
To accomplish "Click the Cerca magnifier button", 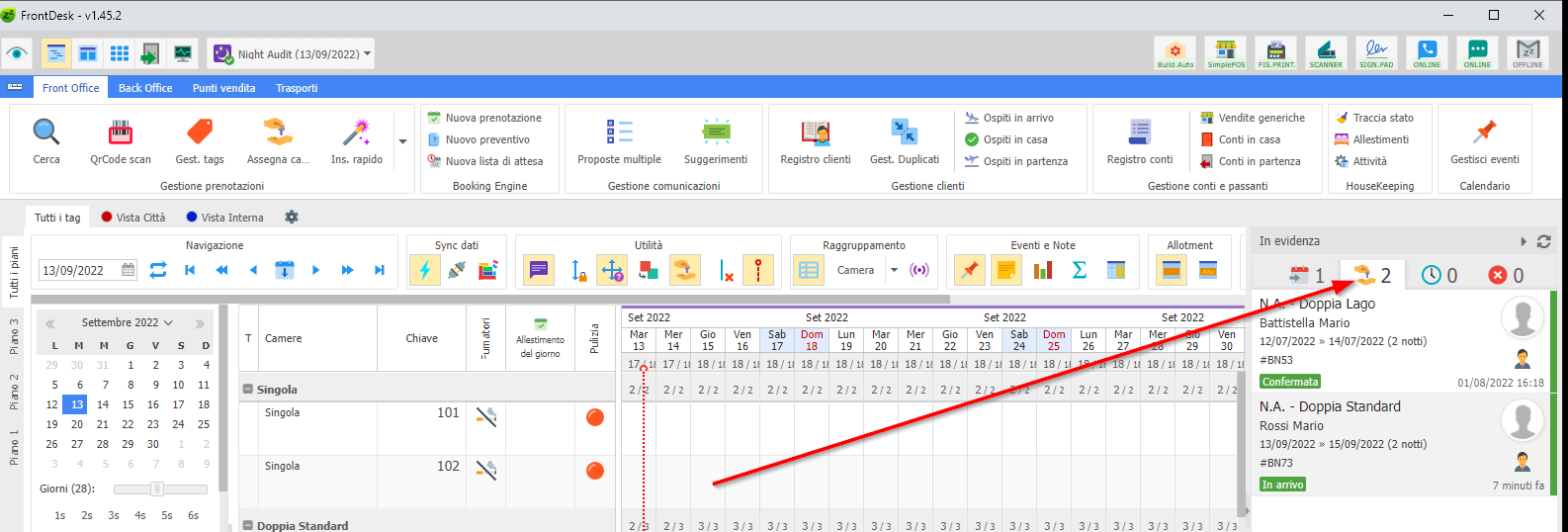I will 46,141.
